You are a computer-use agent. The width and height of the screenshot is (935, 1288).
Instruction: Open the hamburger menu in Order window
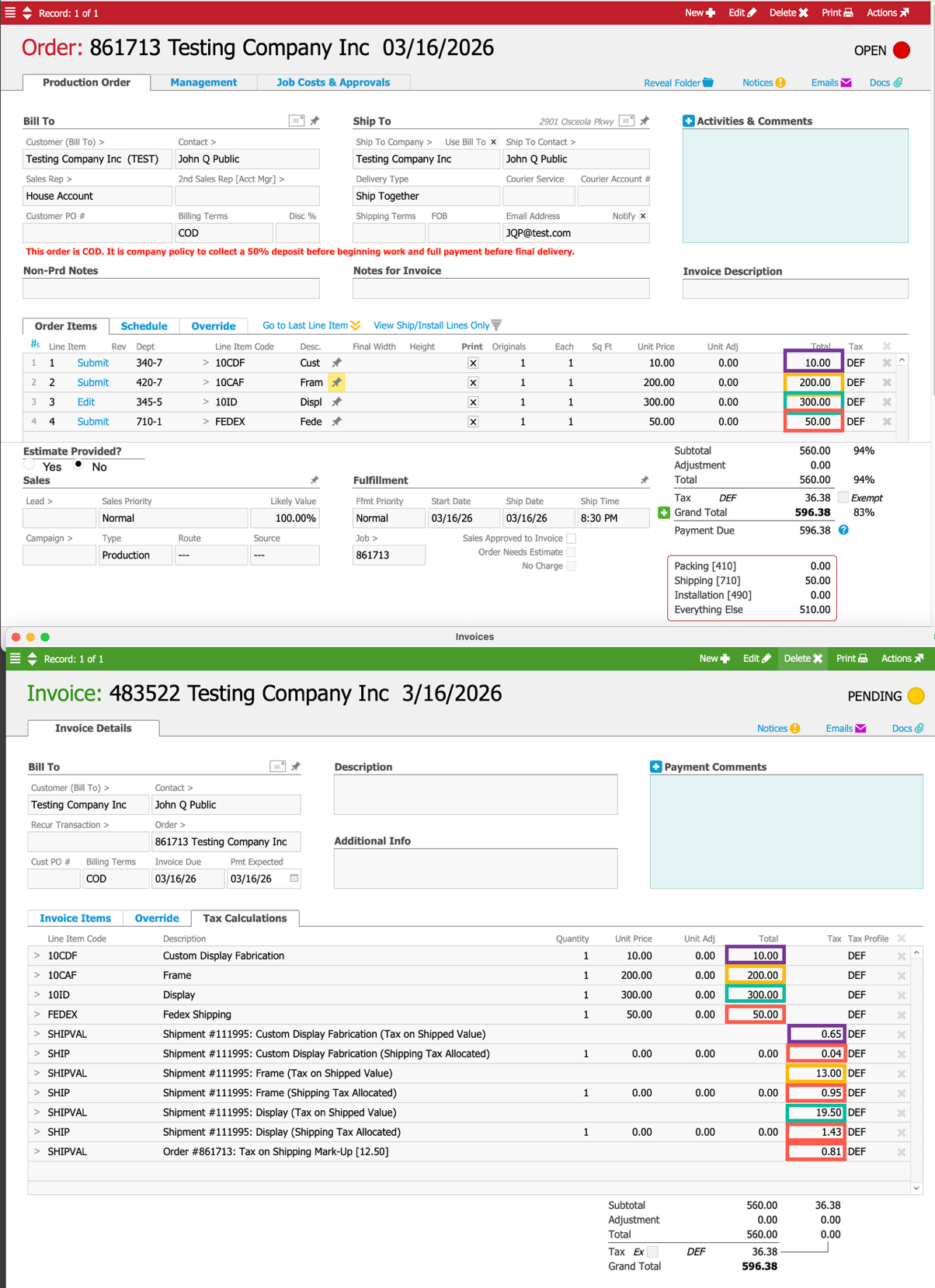[x=10, y=12]
